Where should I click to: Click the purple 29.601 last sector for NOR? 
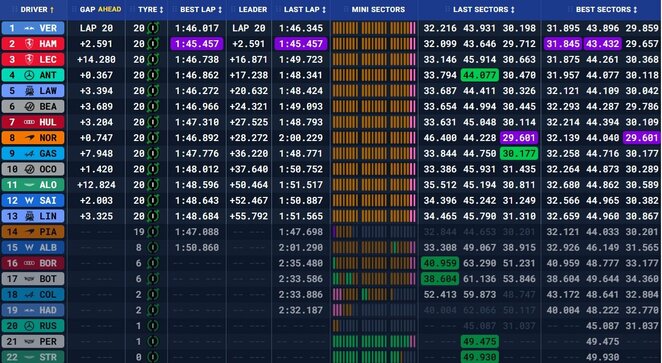(x=519, y=138)
